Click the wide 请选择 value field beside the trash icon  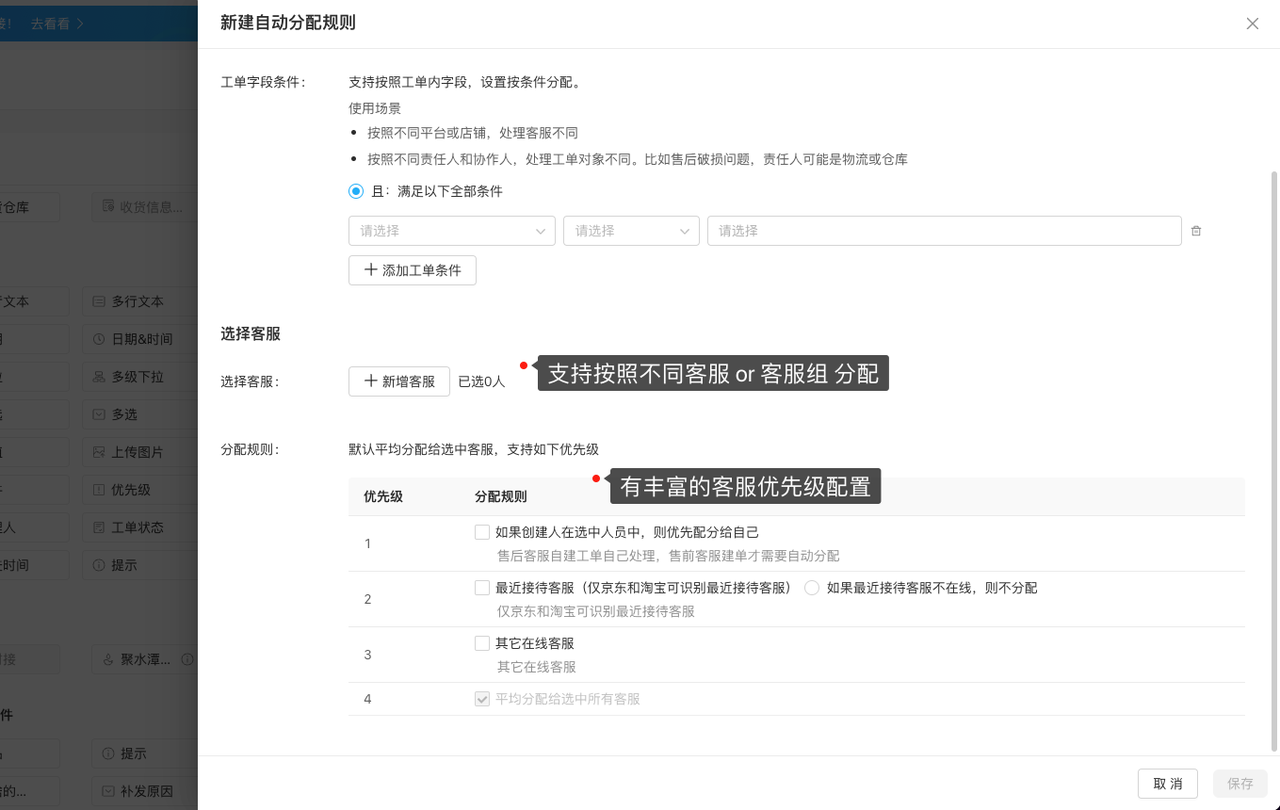pos(944,231)
